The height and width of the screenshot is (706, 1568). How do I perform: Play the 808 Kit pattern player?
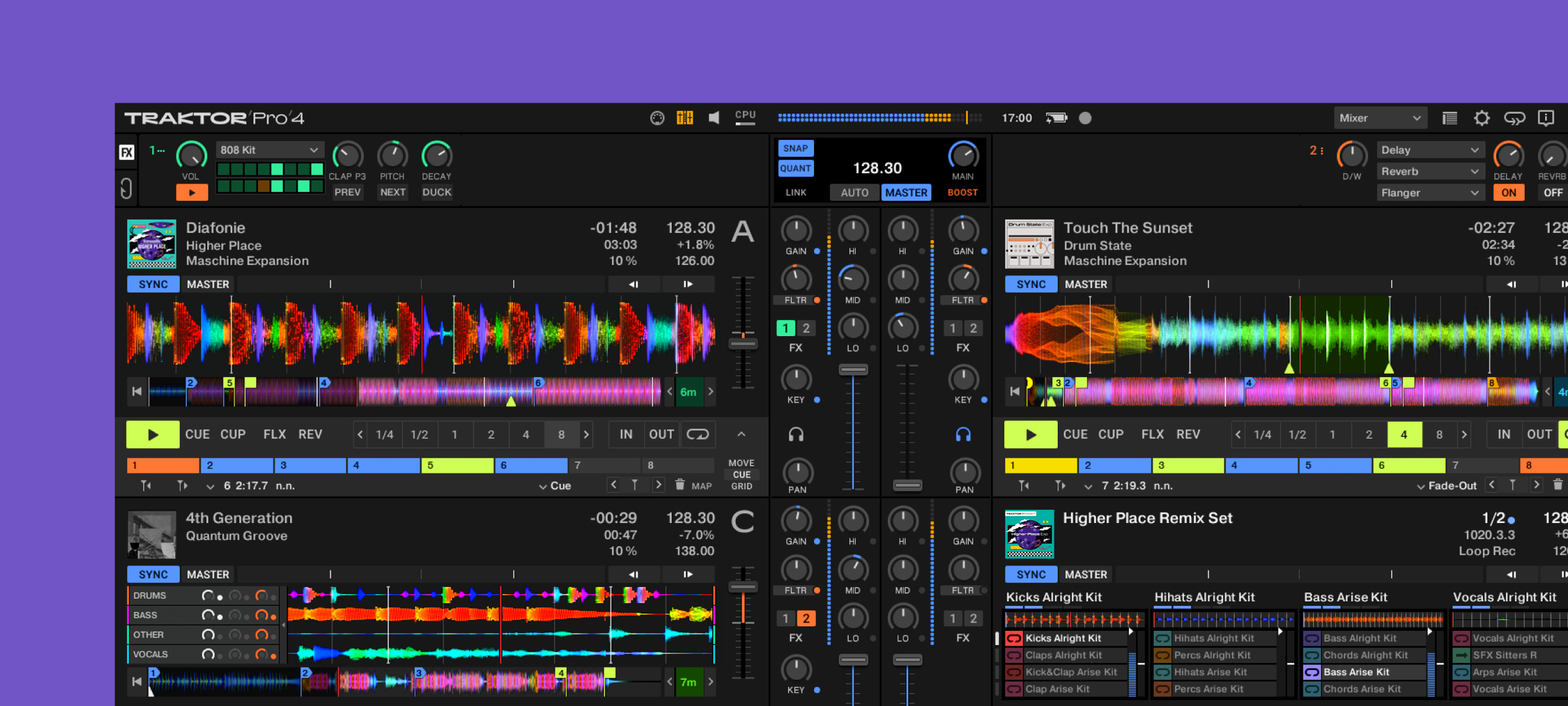coord(192,193)
